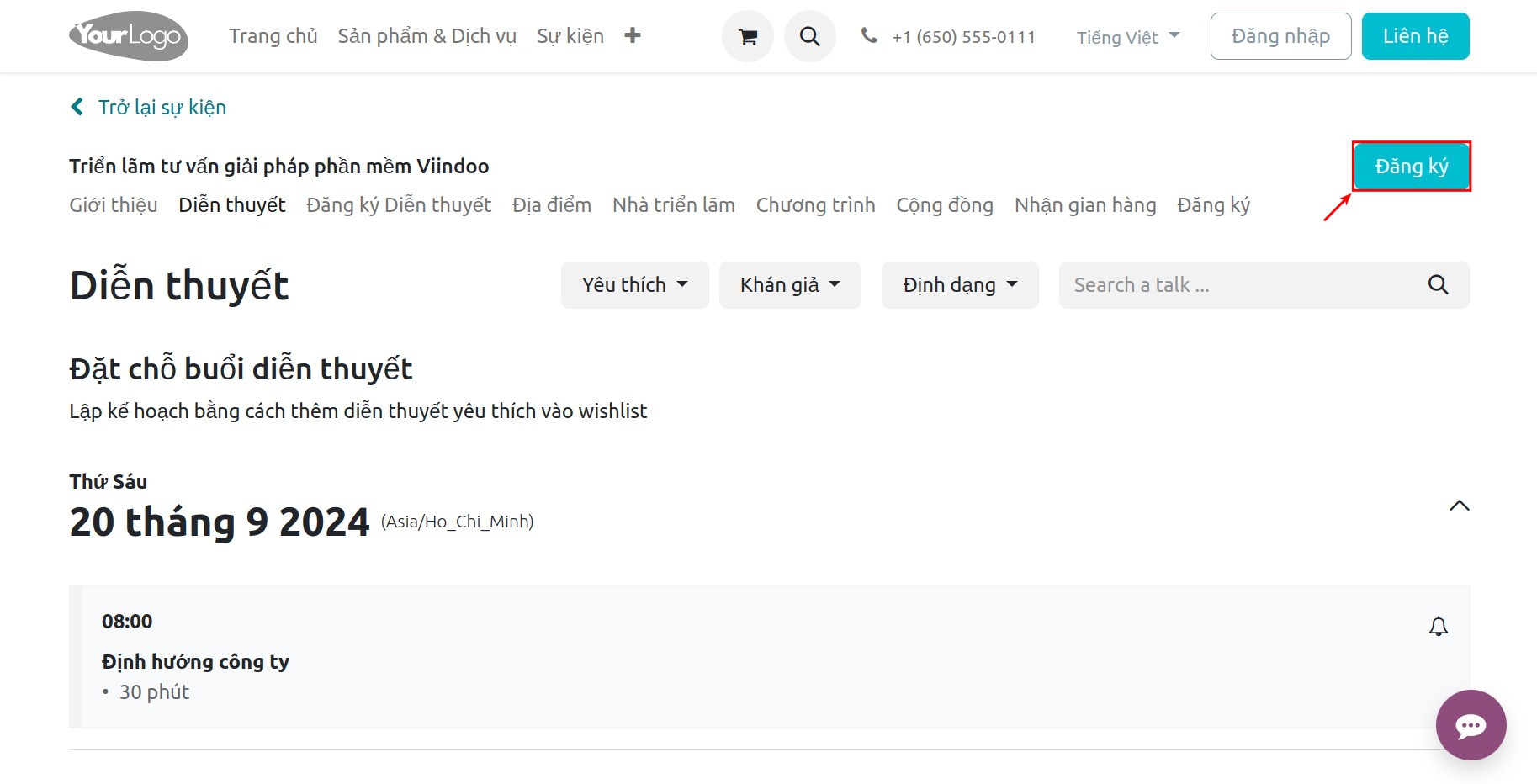Go to the Chương trình tab
This screenshot has height=784, width=1537.
coord(815,205)
